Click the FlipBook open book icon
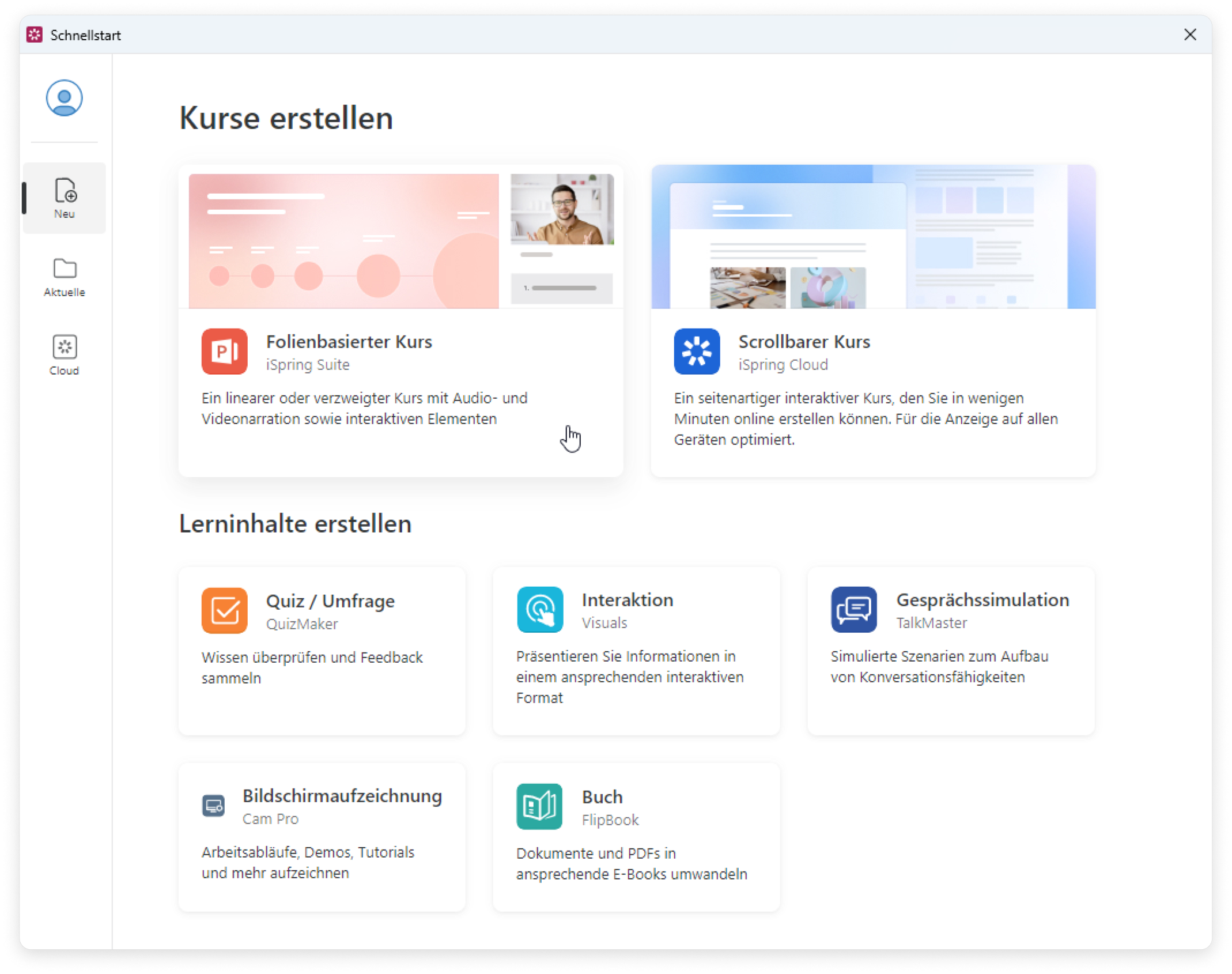Image resolution: width=1232 pixels, height=974 pixels. pos(539,806)
